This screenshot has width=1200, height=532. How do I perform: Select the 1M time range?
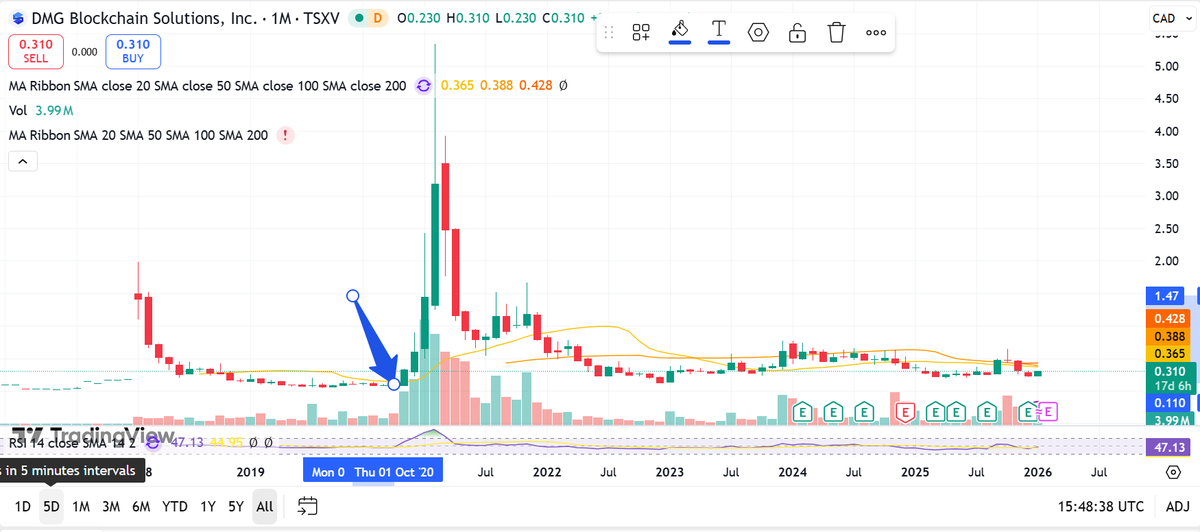[x=81, y=507]
